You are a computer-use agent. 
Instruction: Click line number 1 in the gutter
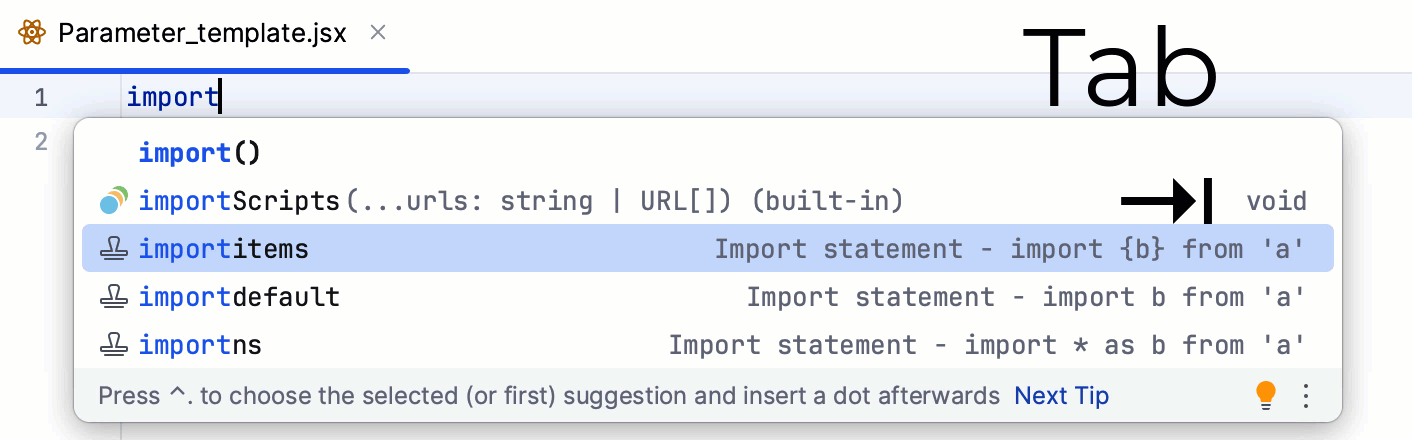tap(41, 97)
